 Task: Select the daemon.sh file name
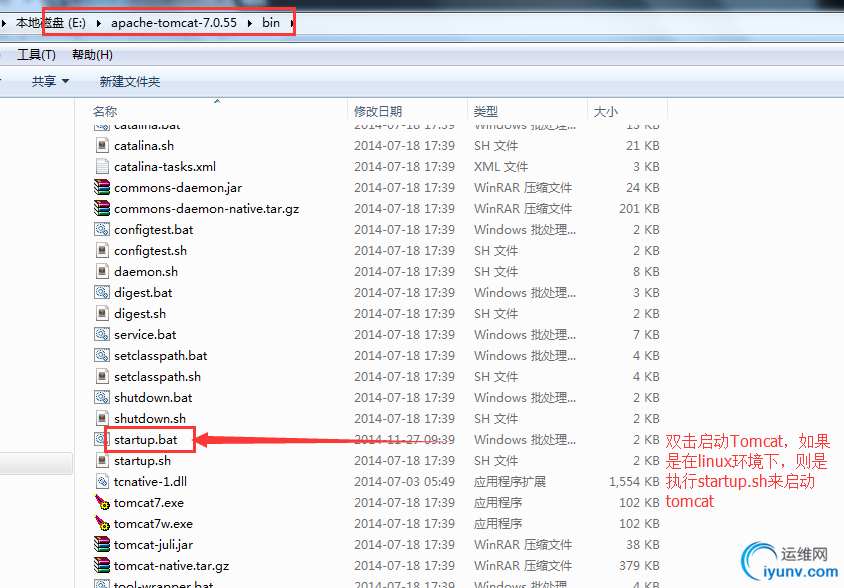point(146,271)
